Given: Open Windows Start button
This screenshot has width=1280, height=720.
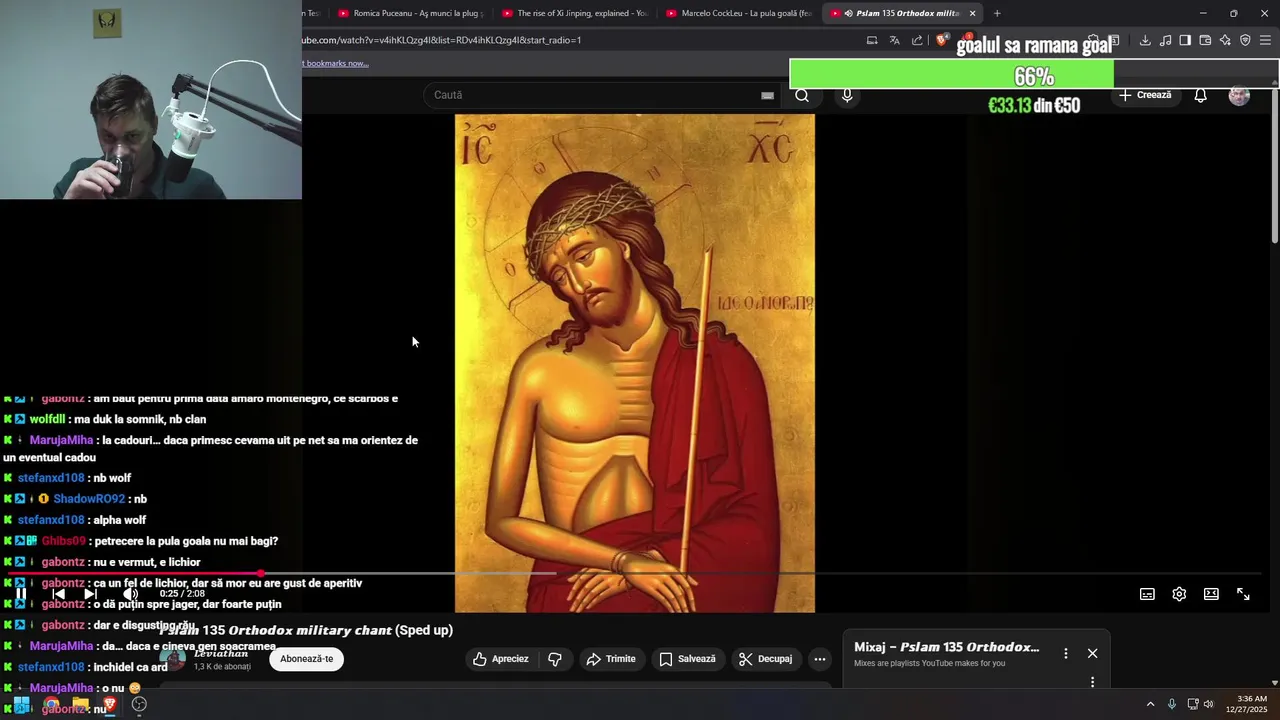Looking at the screenshot, I should pyautogui.click(x=21, y=705).
